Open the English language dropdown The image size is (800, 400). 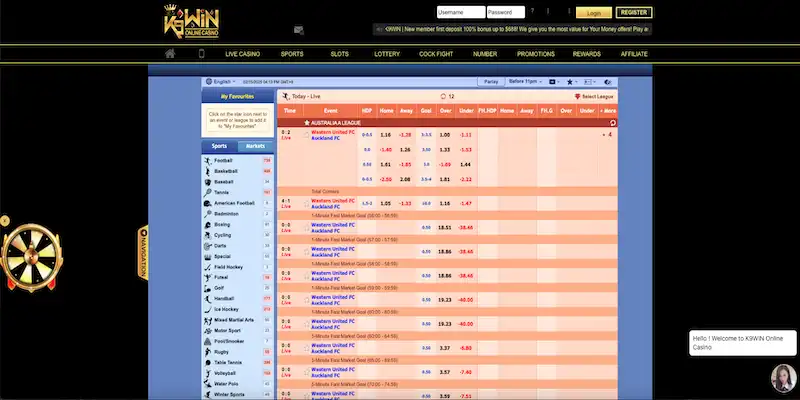pos(220,81)
